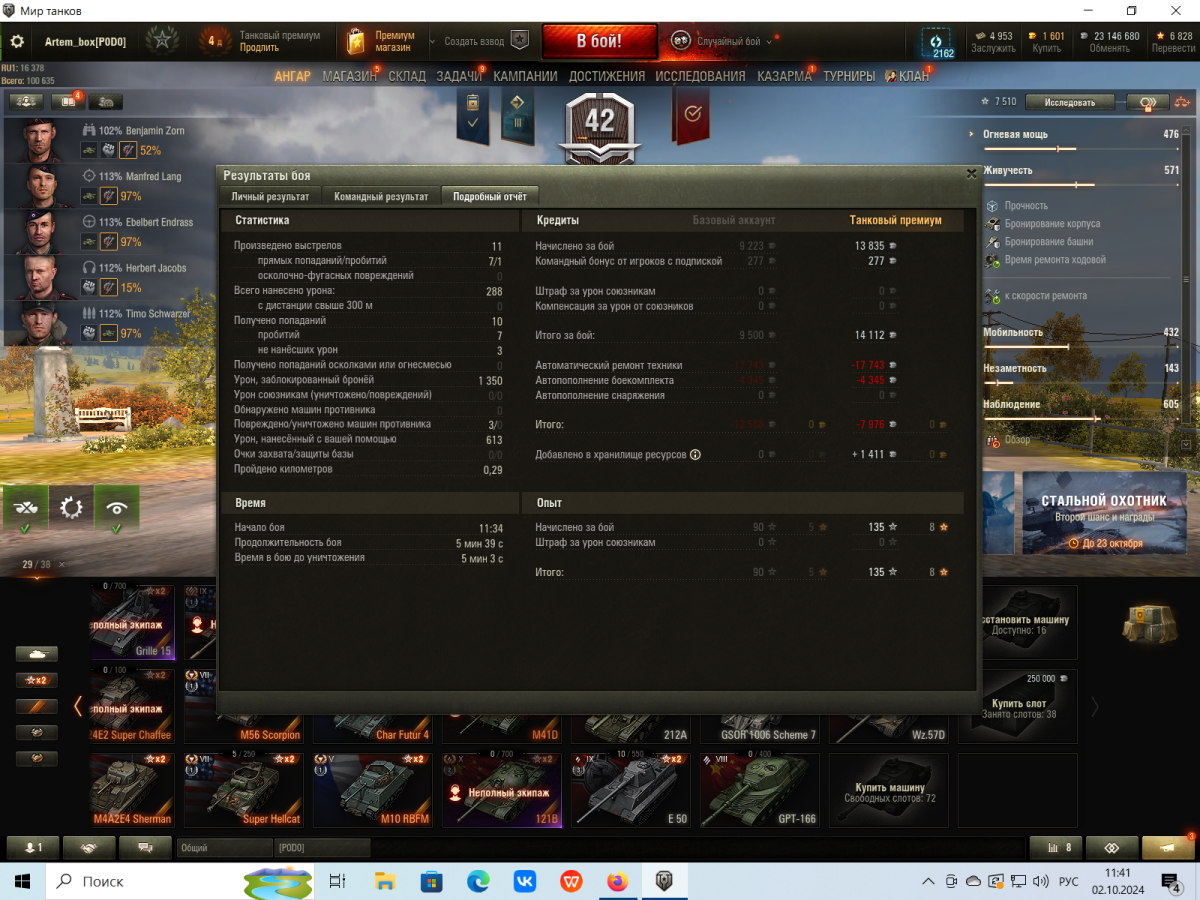
Task: Open the ТУРНИРЫ section
Action: 849,76
